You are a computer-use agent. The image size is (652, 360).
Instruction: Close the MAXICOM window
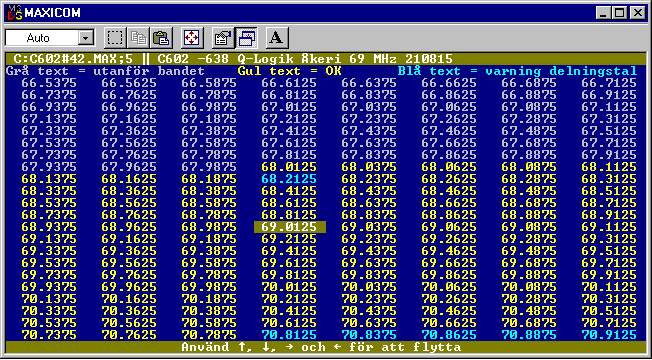637,13
